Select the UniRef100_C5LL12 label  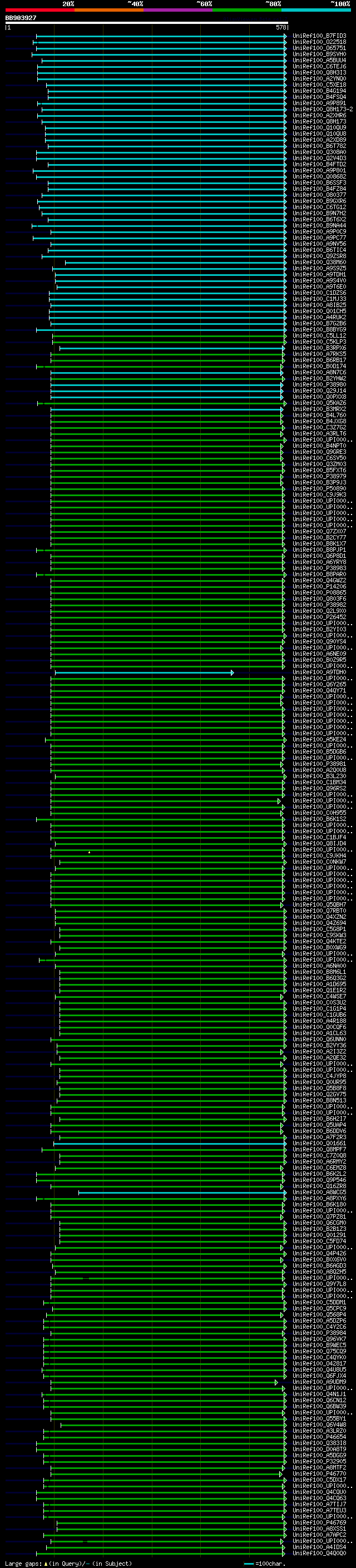pyautogui.click(x=319, y=335)
